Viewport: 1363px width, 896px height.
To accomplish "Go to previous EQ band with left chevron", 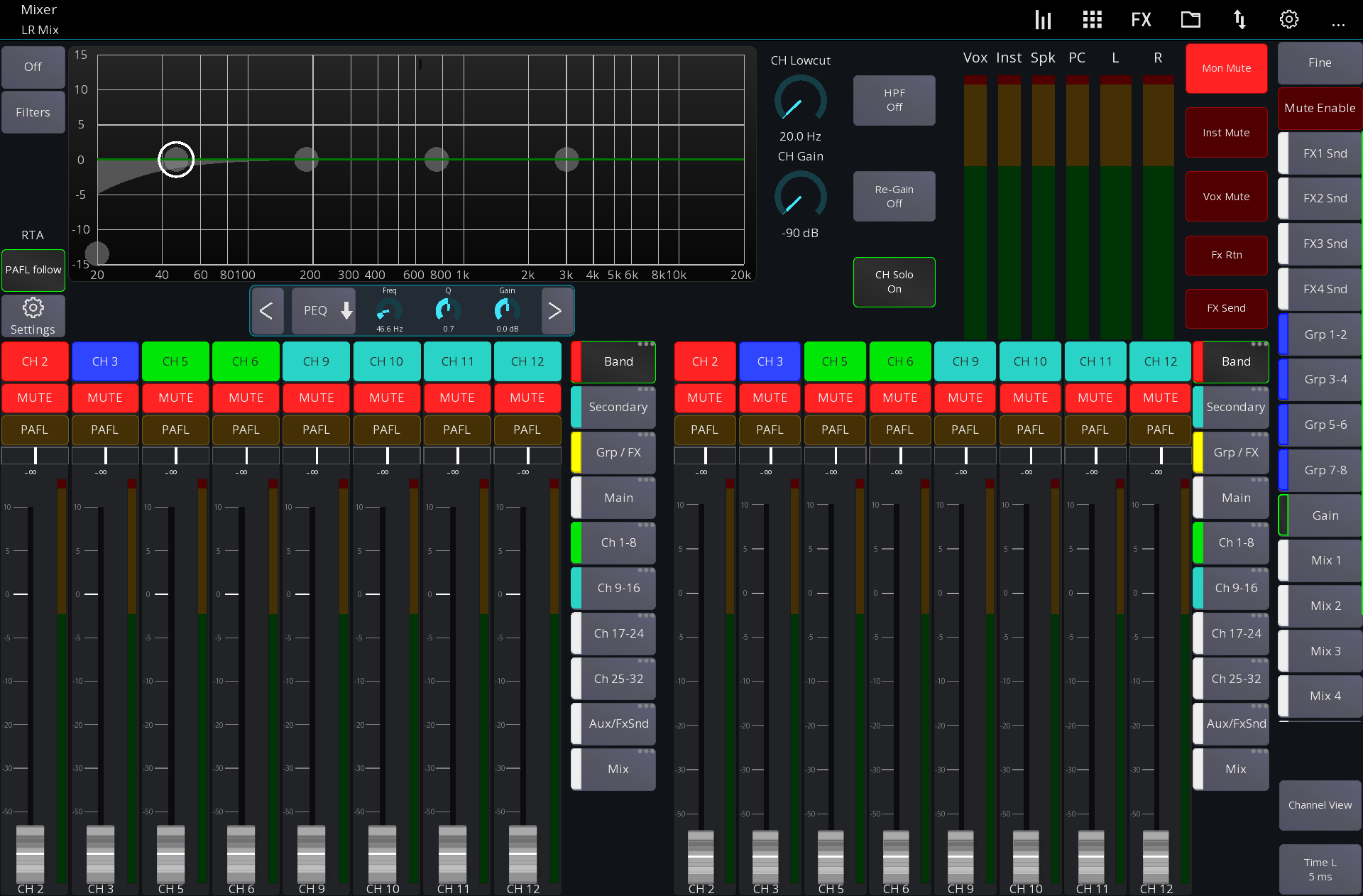I will (x=268, y=311).
